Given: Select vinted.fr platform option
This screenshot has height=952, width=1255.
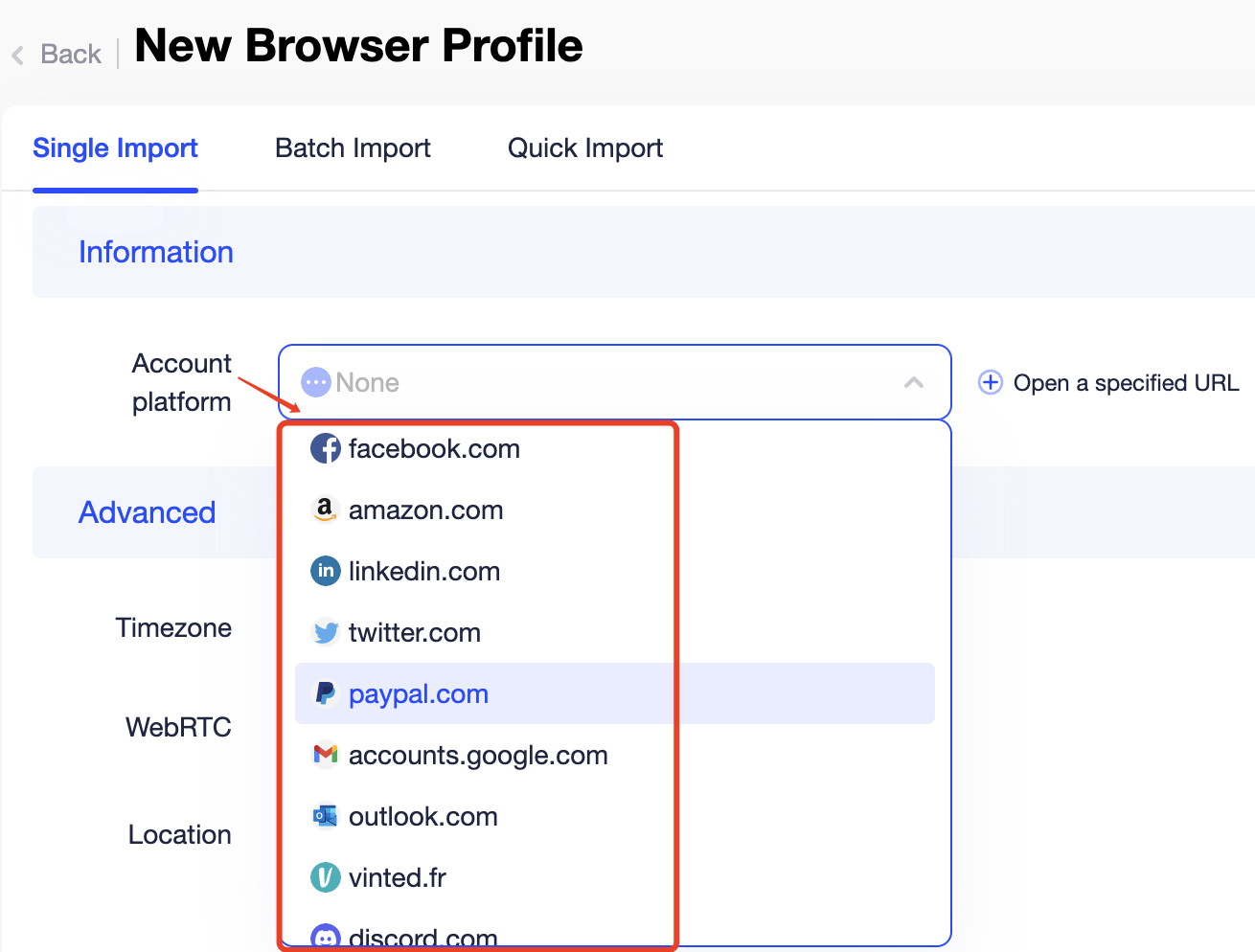Looking at the screenshot, I should point(399,877).
